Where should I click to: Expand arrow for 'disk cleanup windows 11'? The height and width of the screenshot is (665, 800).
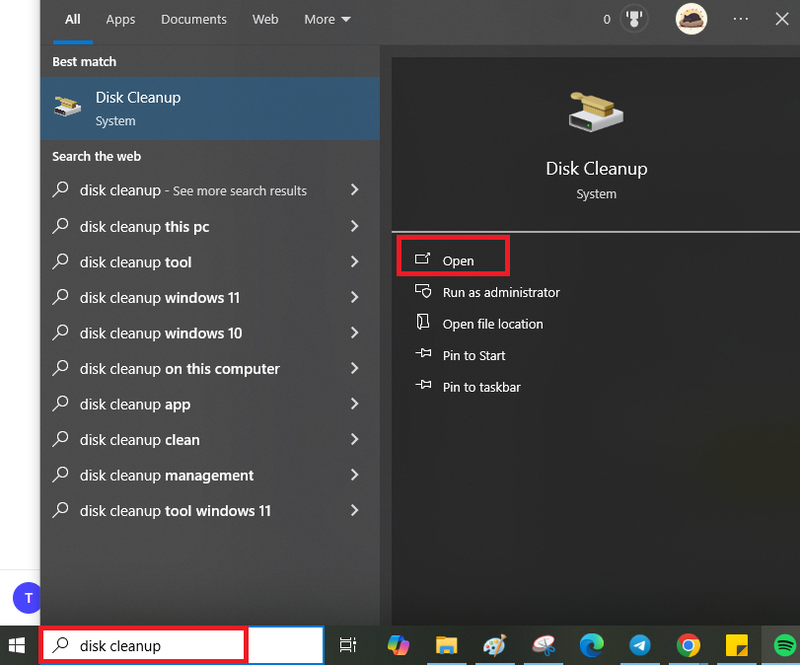point(355,297)
